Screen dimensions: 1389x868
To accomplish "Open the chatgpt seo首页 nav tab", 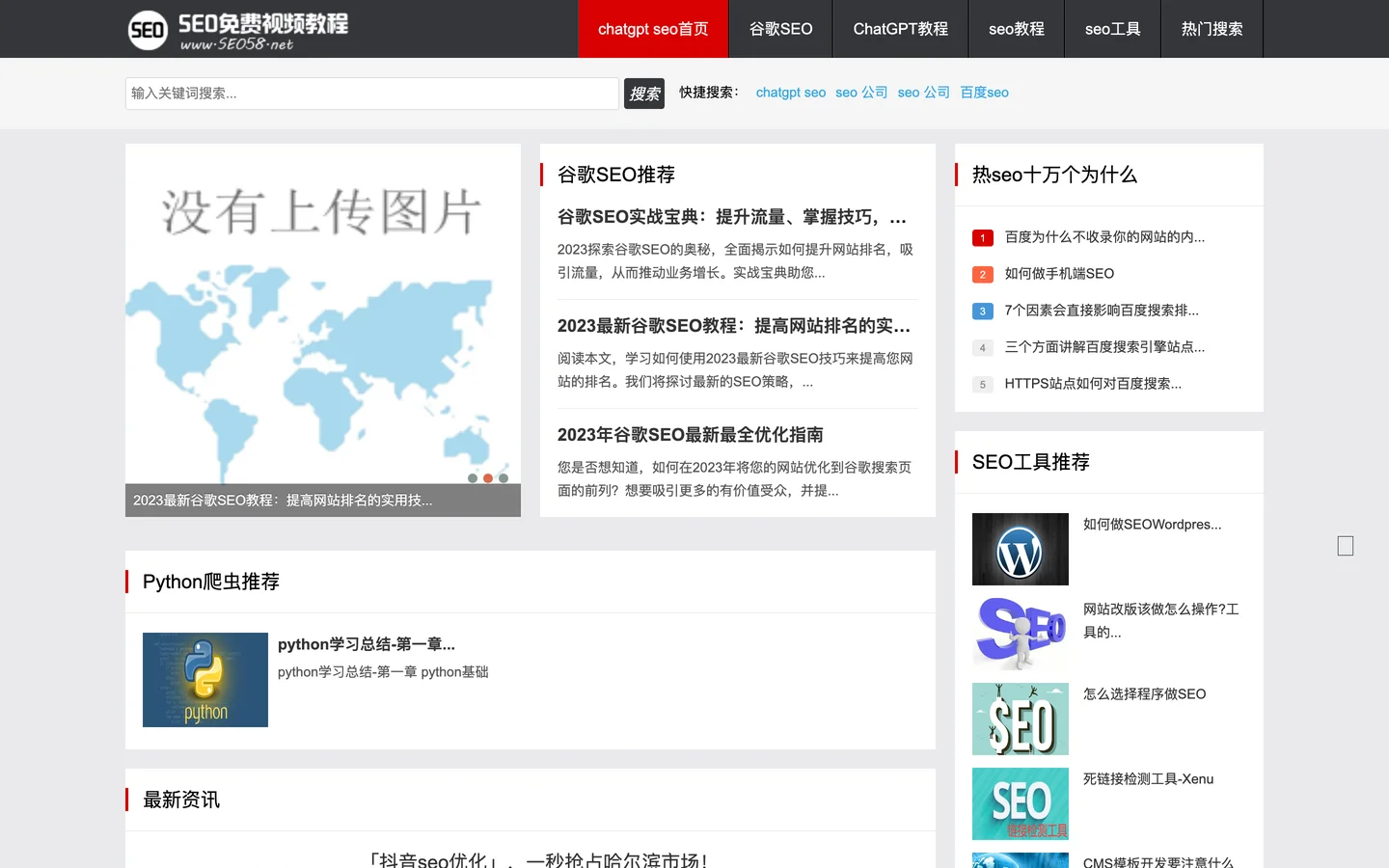I will pyautogui.click(x=653, y=29).
